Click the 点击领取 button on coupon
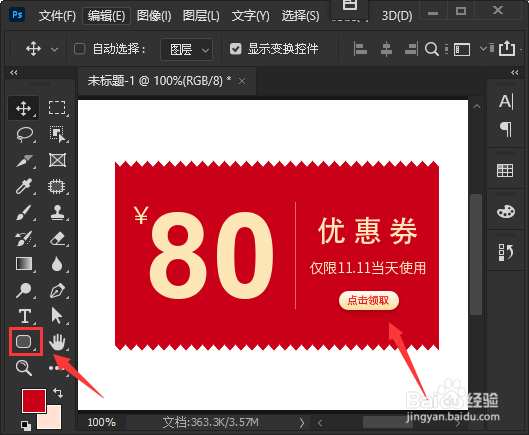Screen dimensions: 529x435 (x=368, y=300)
